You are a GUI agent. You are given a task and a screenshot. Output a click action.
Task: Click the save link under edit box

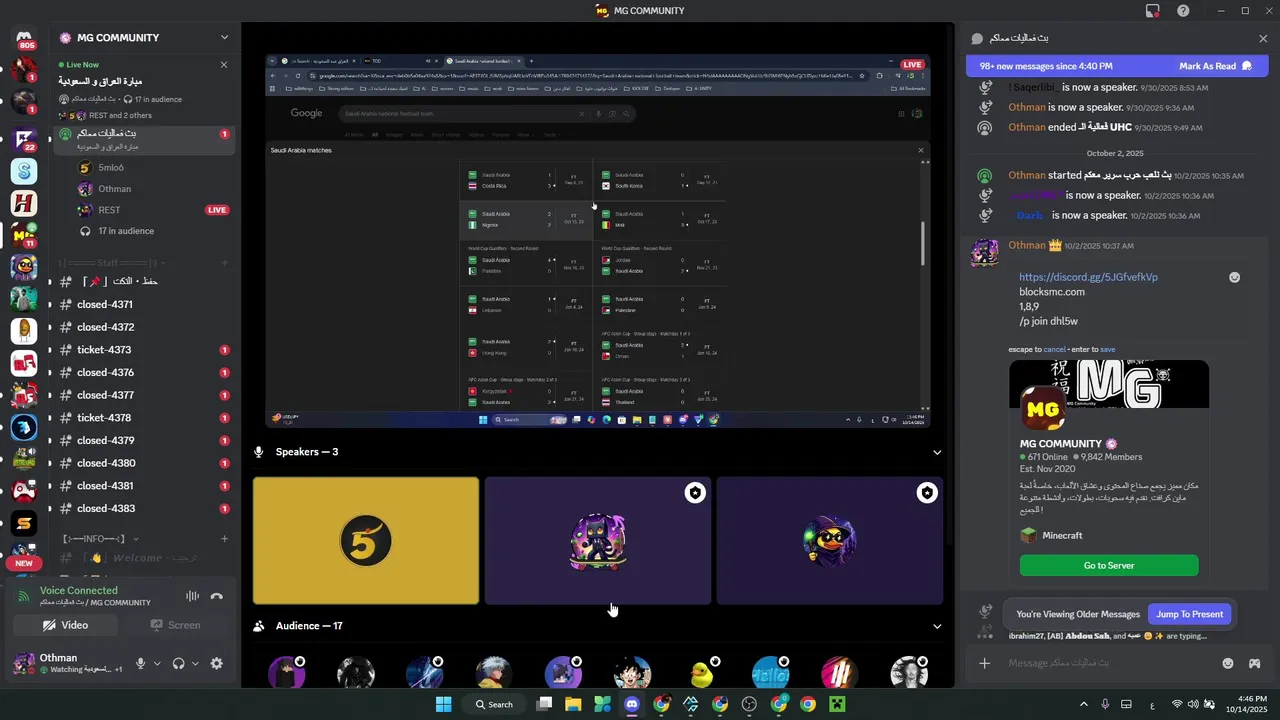tap(1107, 349)
